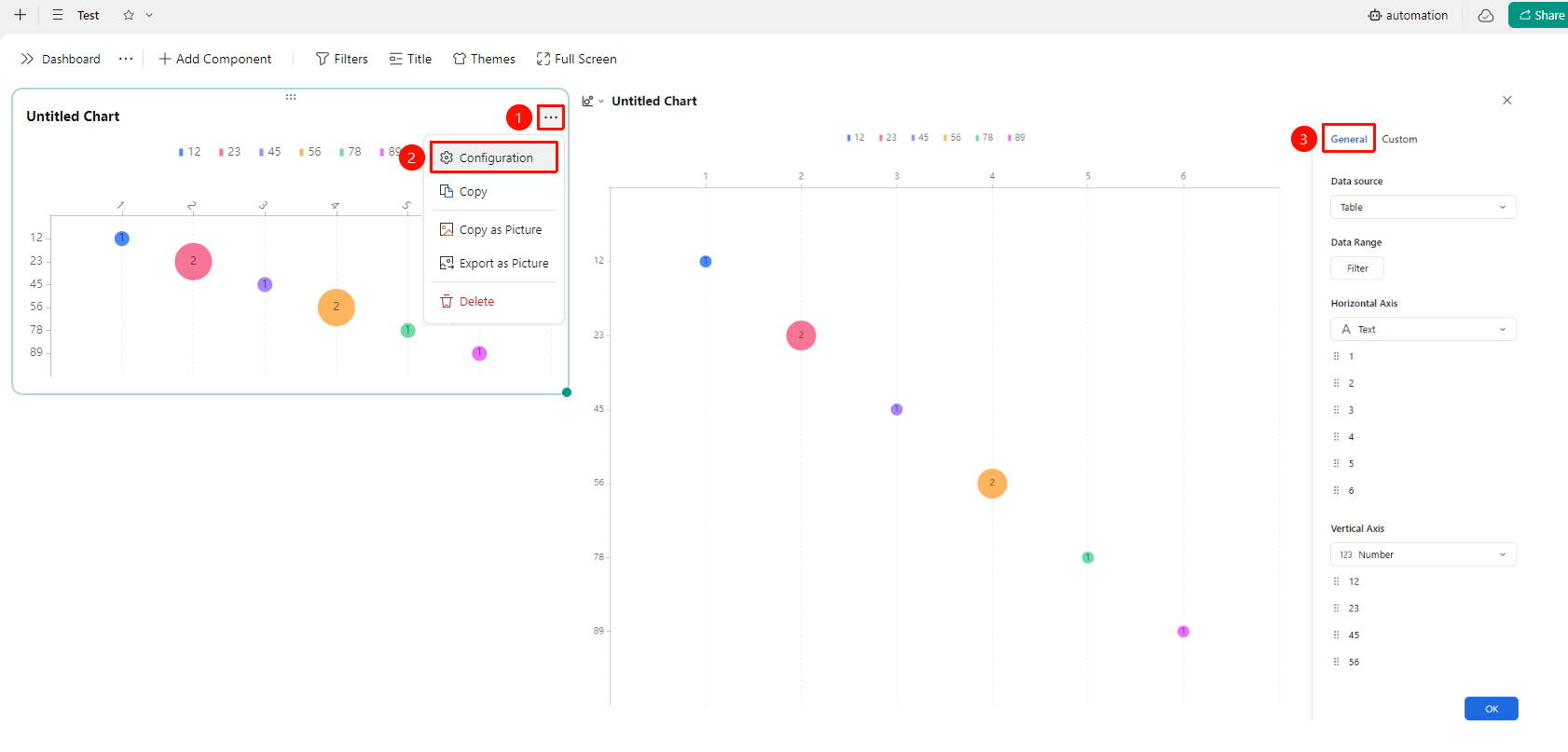Click the plus icon in top bar
Image resolution: width=1568 pixels, height=752 pixels.
tap(20, 15)
